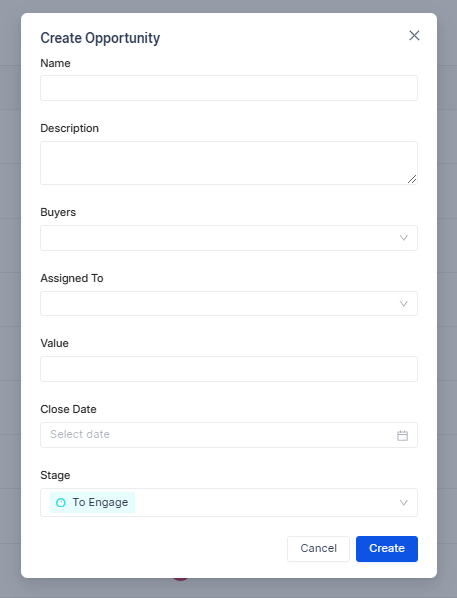Focus the Name input field
This screenshot has width=457, height=598.
point(229,88)
